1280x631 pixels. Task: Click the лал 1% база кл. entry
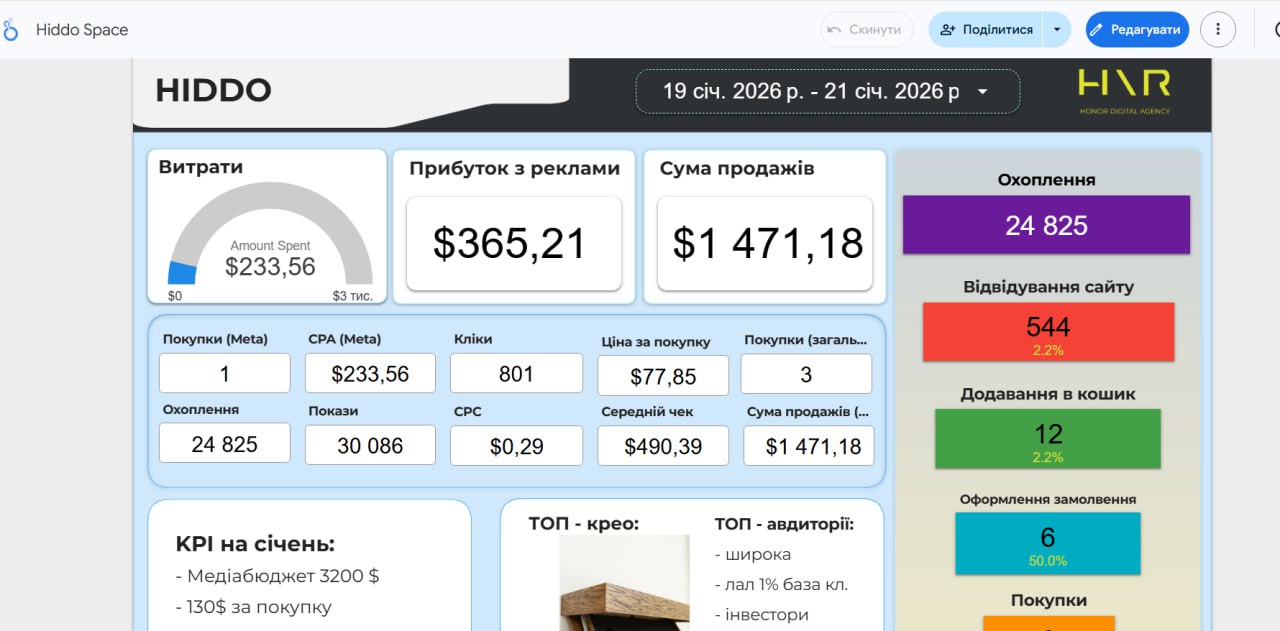[x=781, y=584]
